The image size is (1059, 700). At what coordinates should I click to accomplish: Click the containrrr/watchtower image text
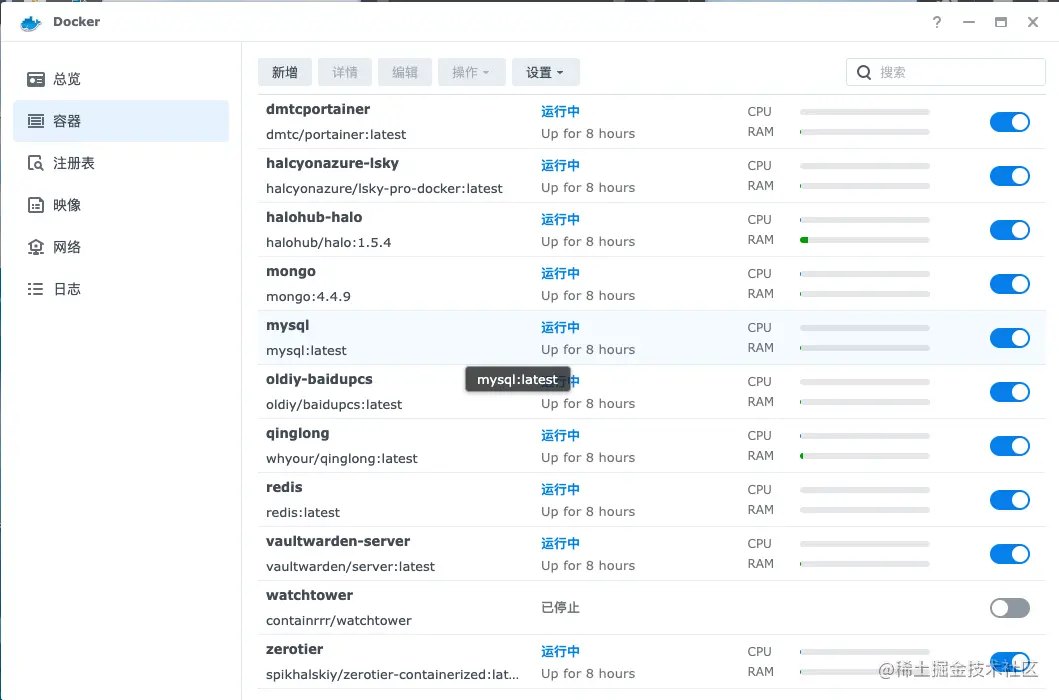(x=338, y=621)
